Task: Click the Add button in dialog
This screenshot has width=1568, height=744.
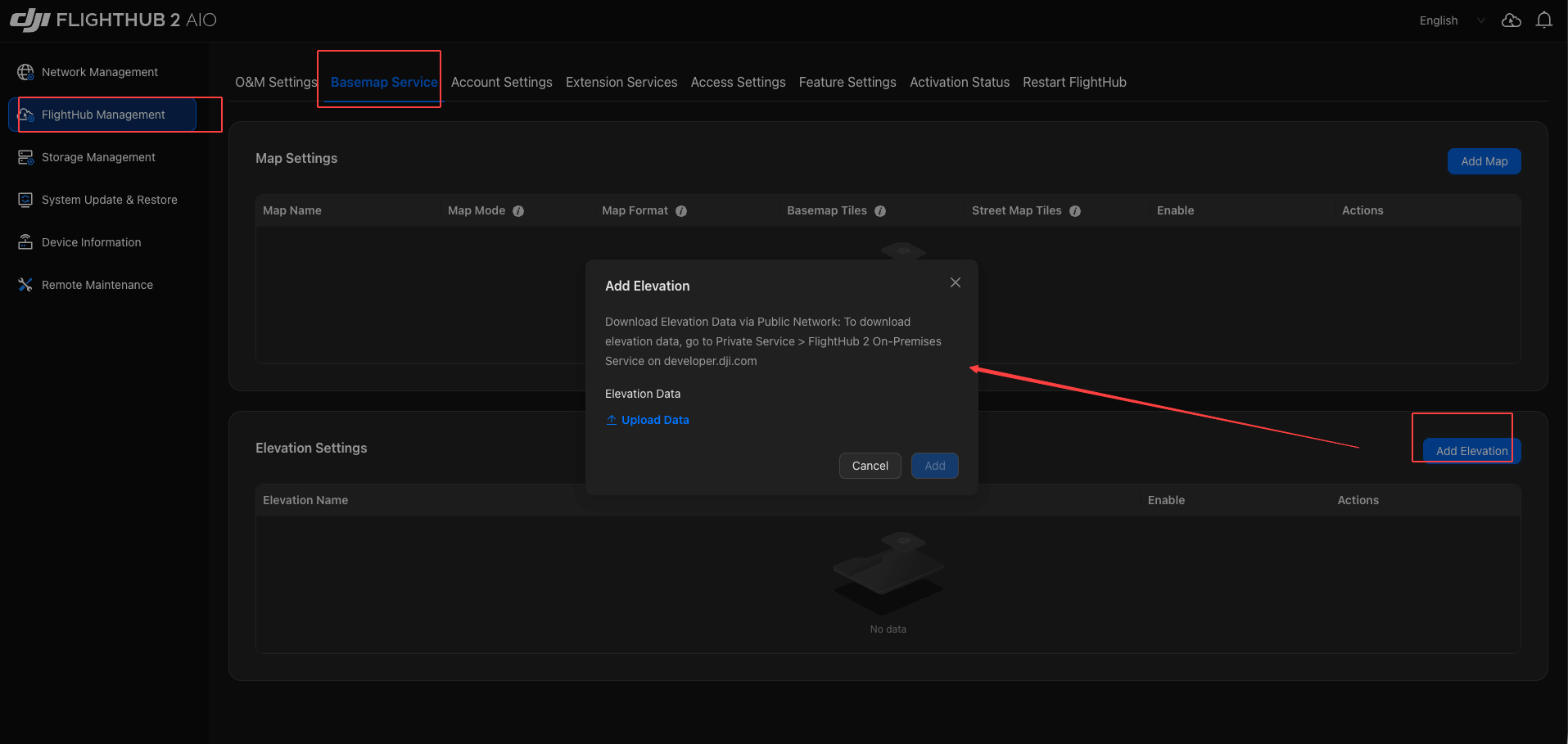Action: pos(934,466)
